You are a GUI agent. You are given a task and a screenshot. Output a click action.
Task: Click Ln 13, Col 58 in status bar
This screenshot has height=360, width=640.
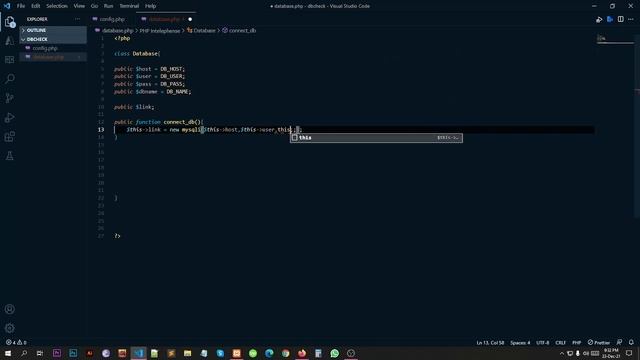coord(490,342)
